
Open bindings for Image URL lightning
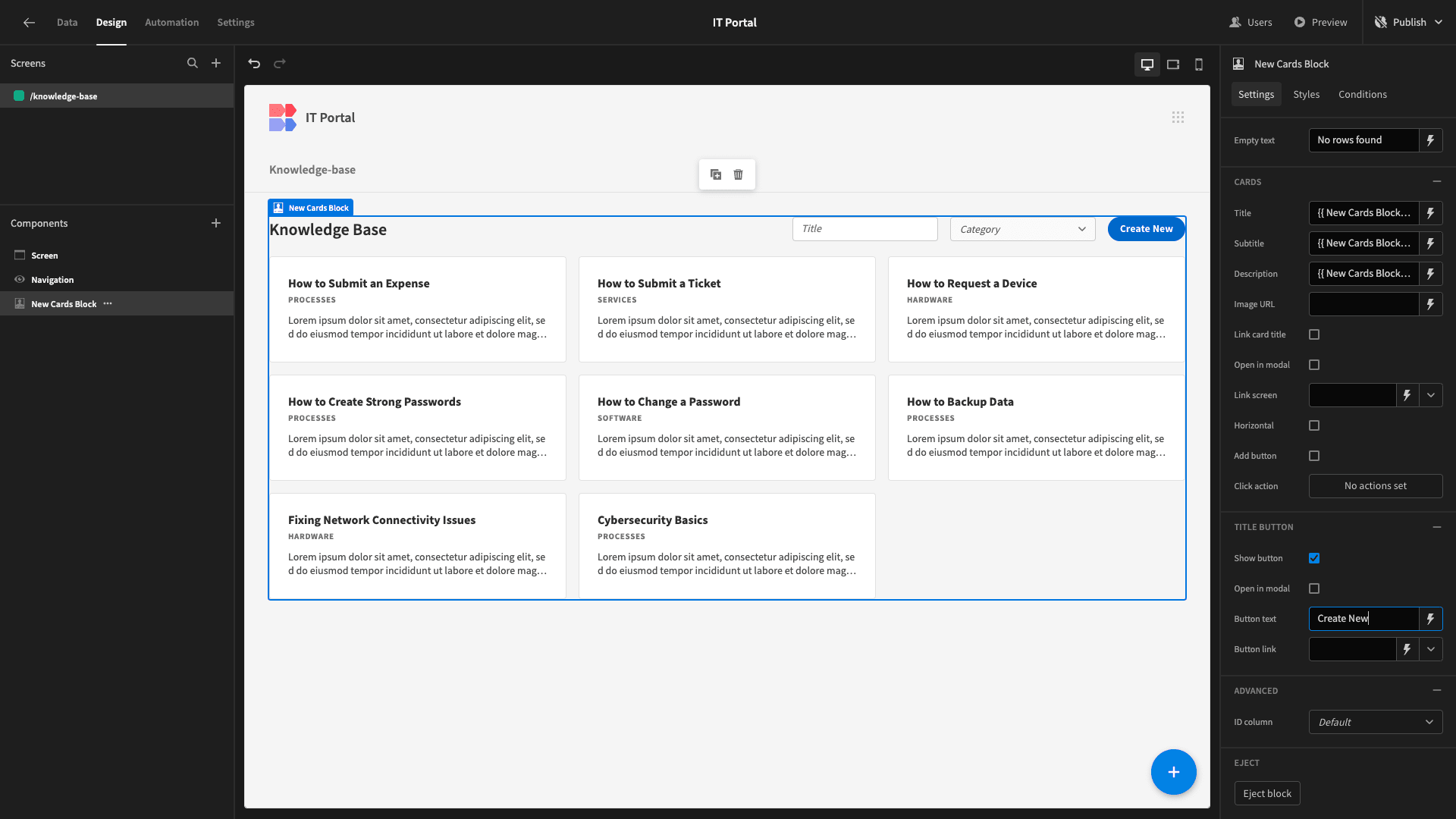(1431, 304)
